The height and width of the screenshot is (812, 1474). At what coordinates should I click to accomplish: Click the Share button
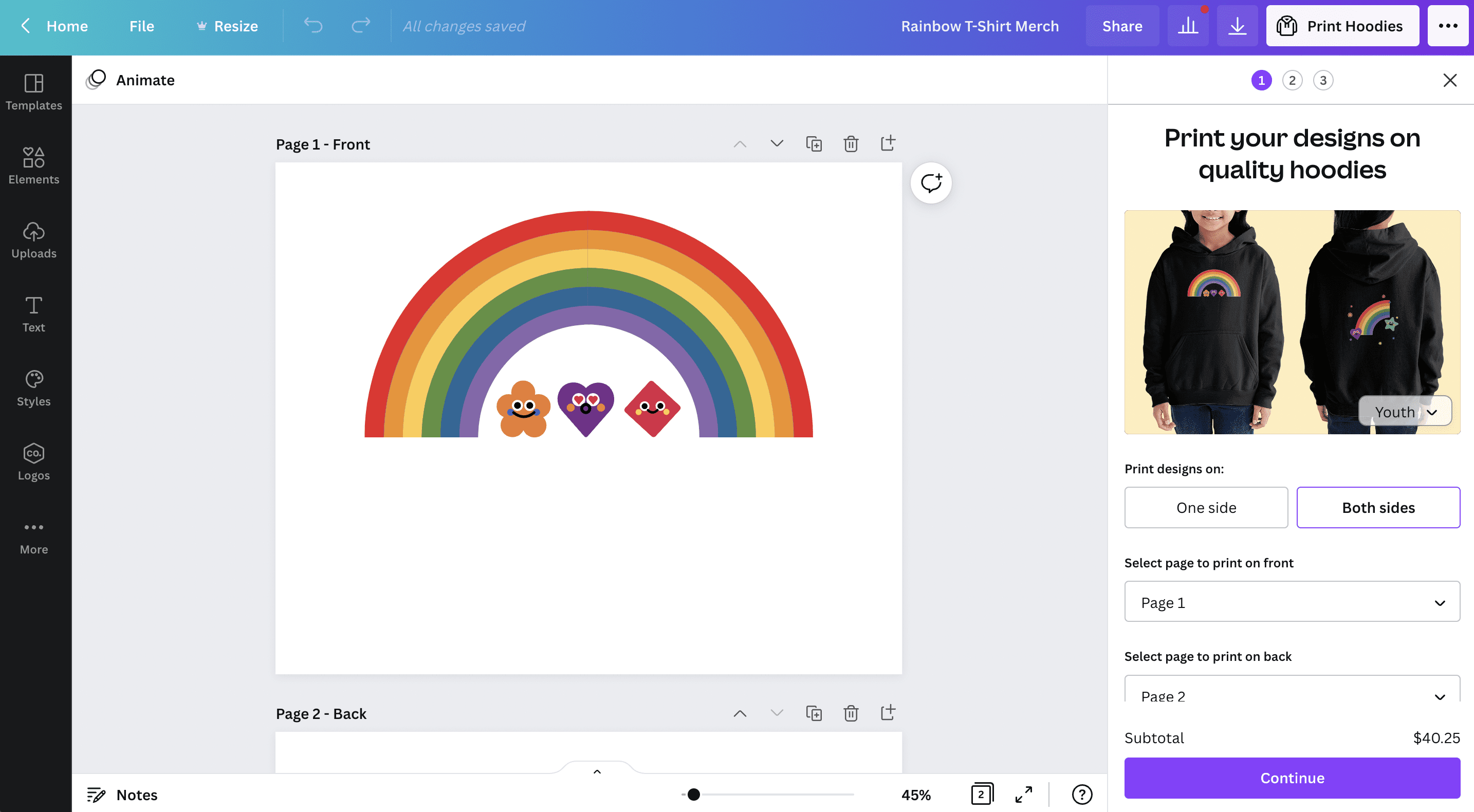pyautogui.click(x=1121, y=26)
